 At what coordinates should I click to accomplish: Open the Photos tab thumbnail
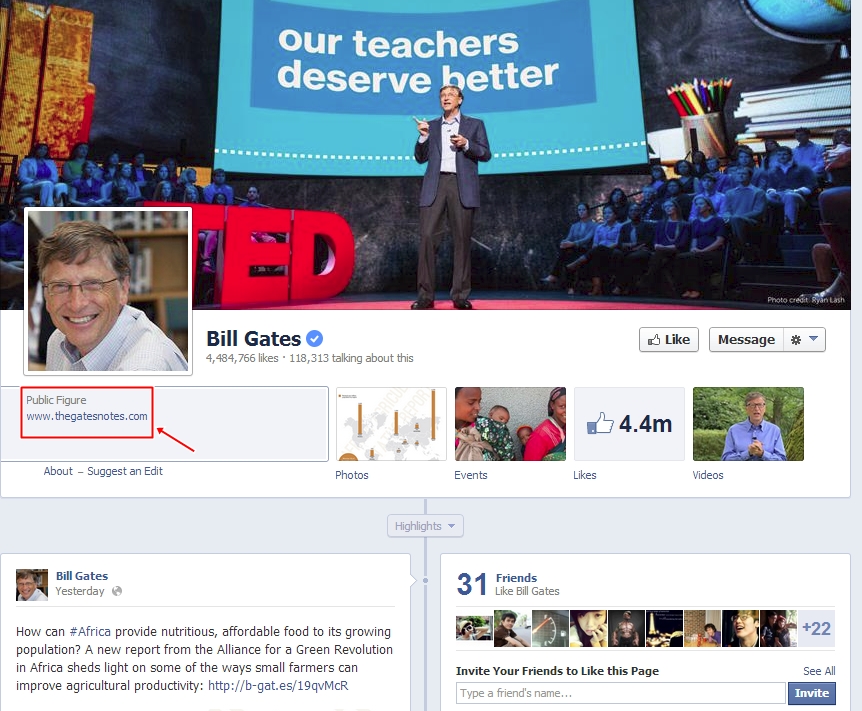click(391, 424)
